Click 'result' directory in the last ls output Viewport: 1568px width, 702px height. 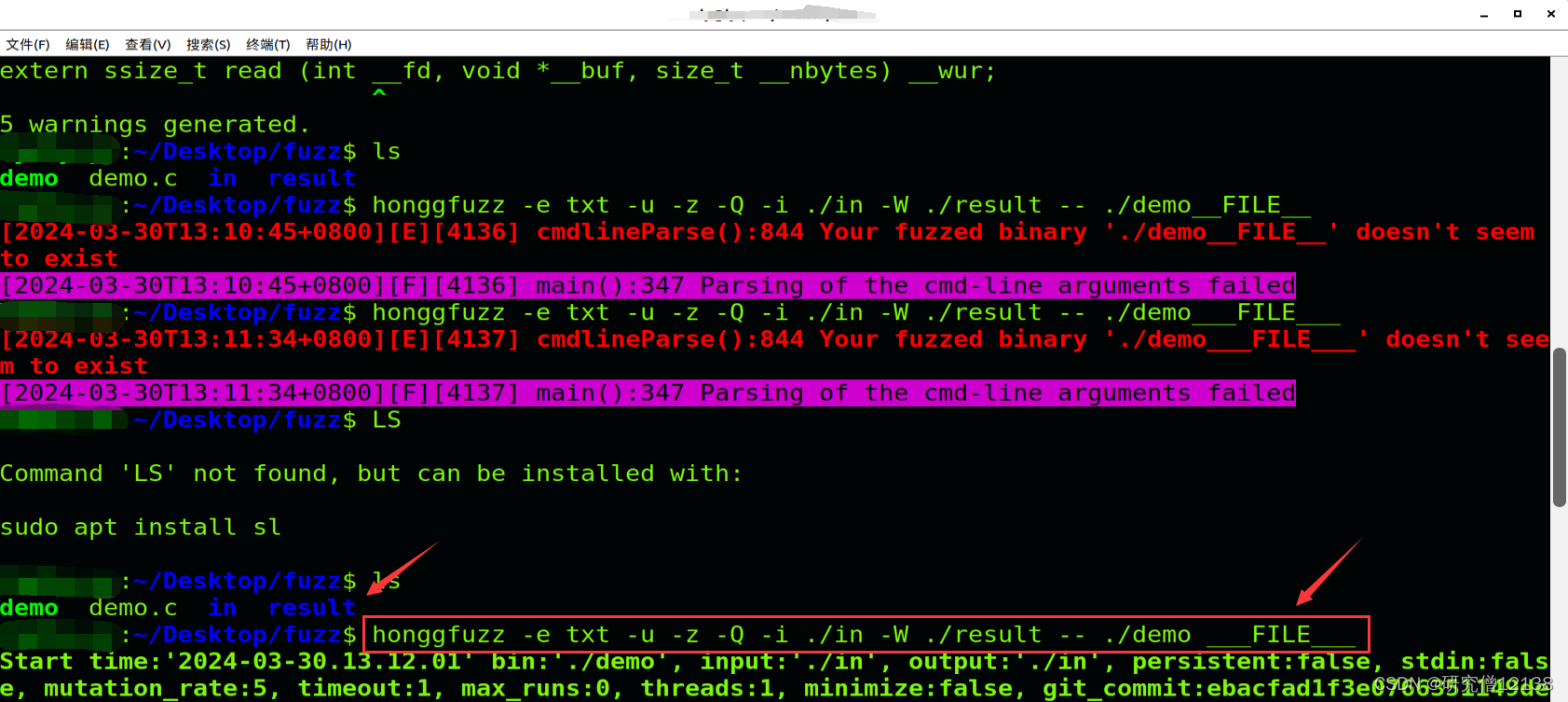pyautogui.click(x=312, y=608)
